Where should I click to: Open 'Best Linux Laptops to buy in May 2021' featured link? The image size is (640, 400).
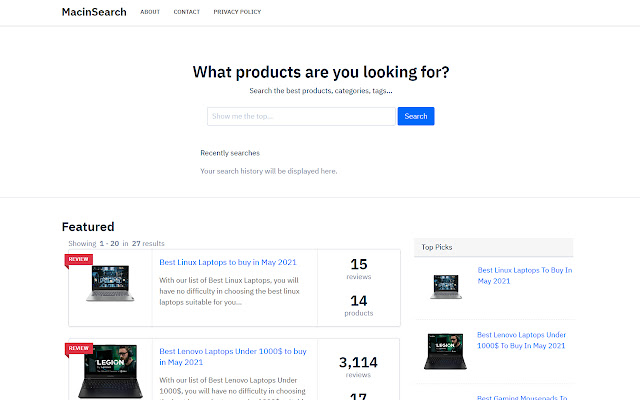[x=228, y=262]
